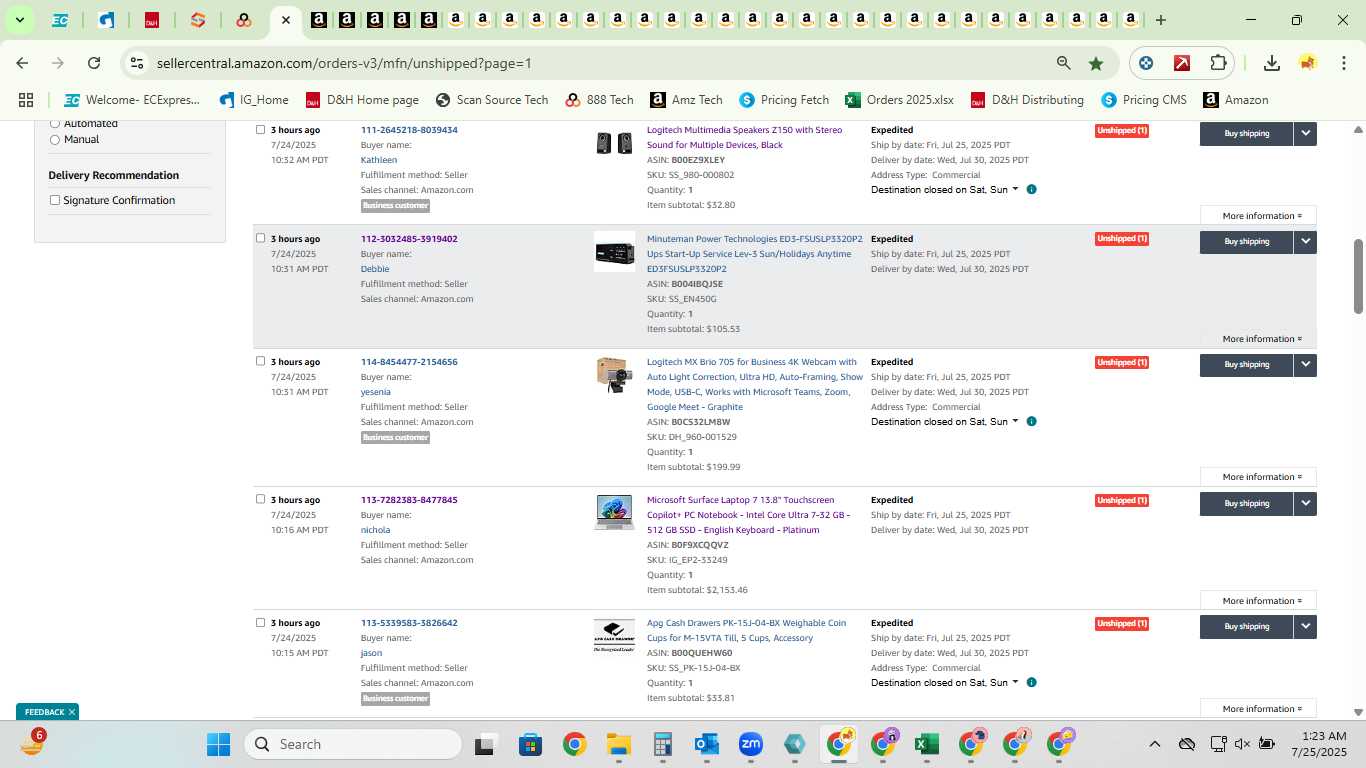The width and height of the screenshot is (1366, 768).
Task: Open the 'Scan Source Tech' bookmark
Action: (492, 100)
